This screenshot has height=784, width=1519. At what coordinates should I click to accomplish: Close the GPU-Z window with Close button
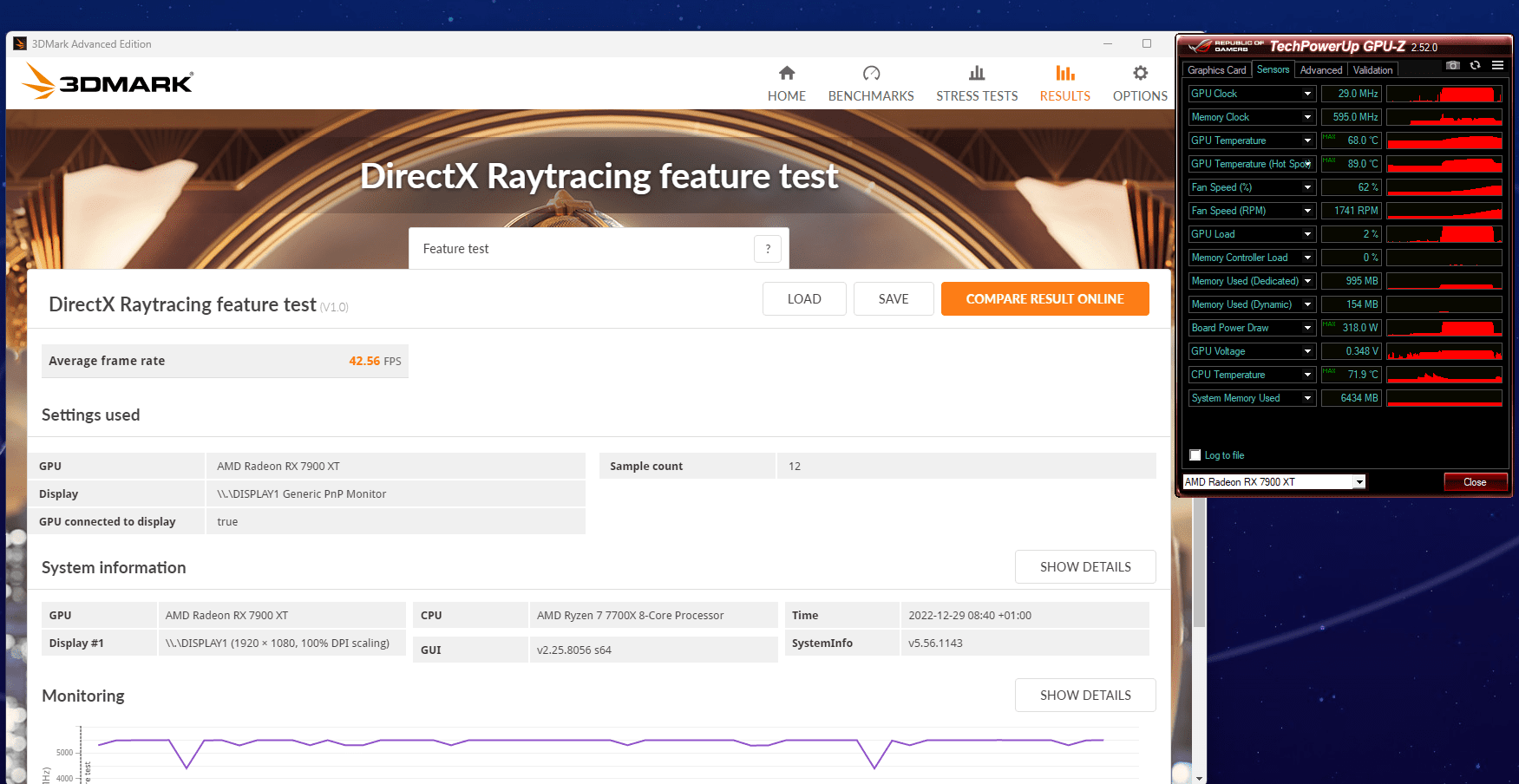click(1475, 482)
